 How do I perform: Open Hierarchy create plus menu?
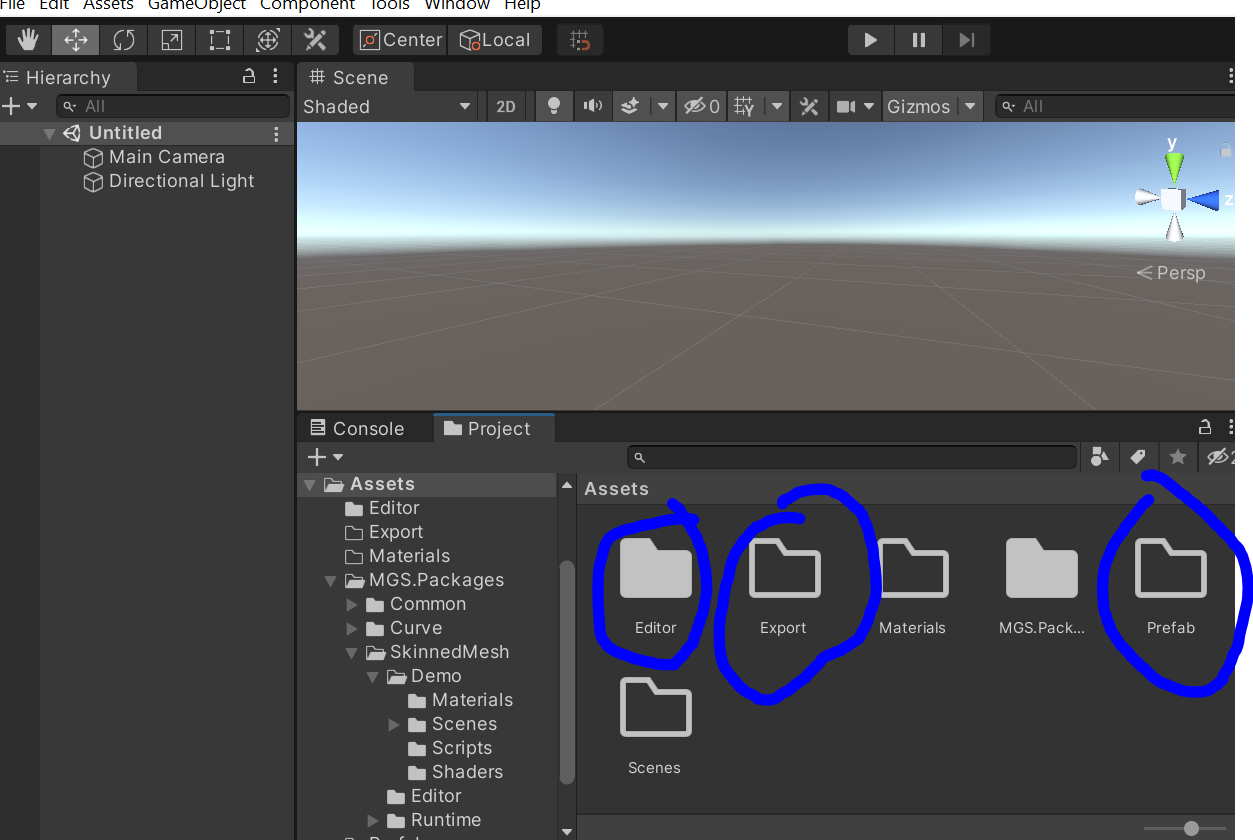point(19,106)
